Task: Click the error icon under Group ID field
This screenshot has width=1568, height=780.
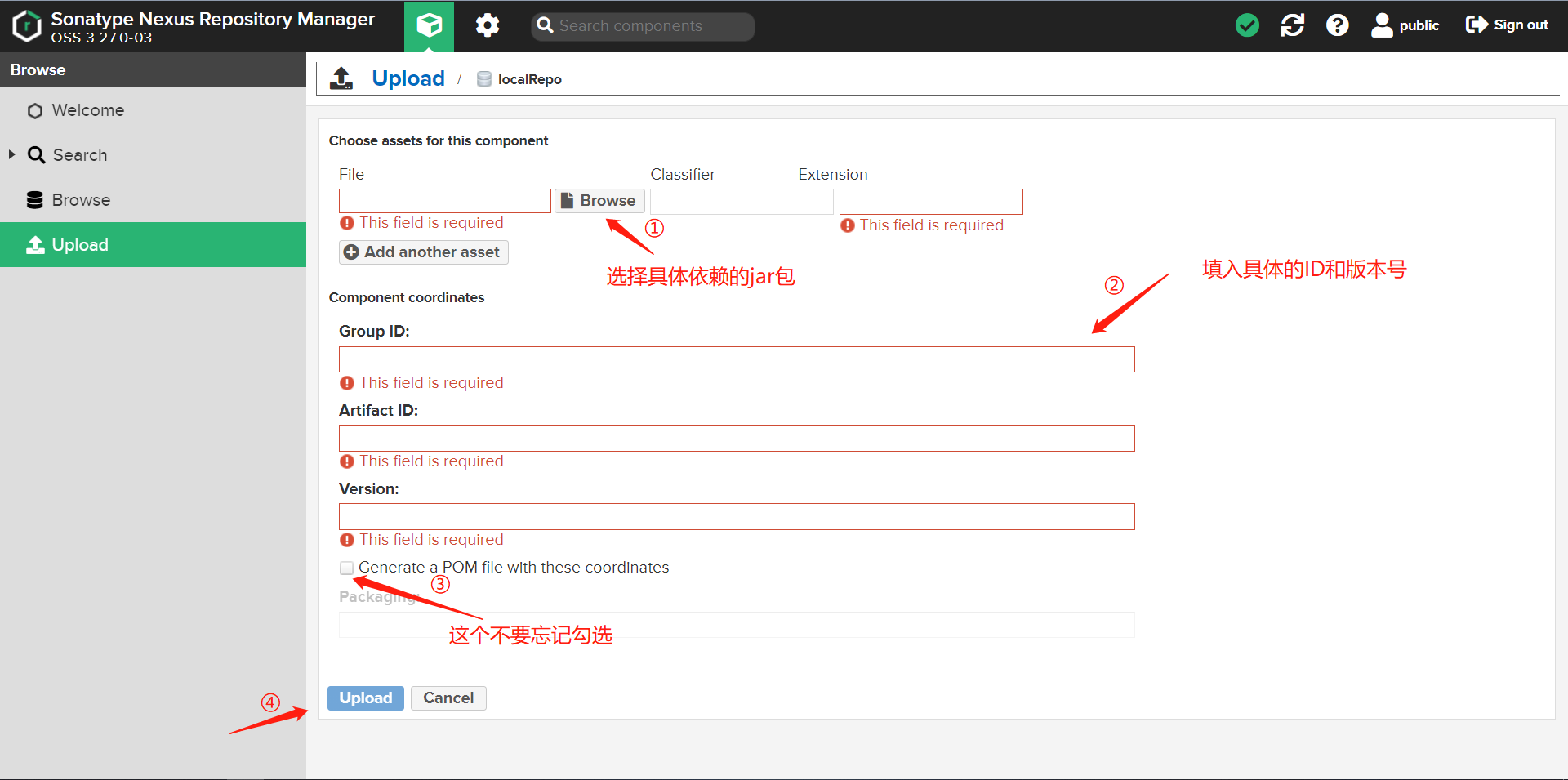Action: [347, 383]
